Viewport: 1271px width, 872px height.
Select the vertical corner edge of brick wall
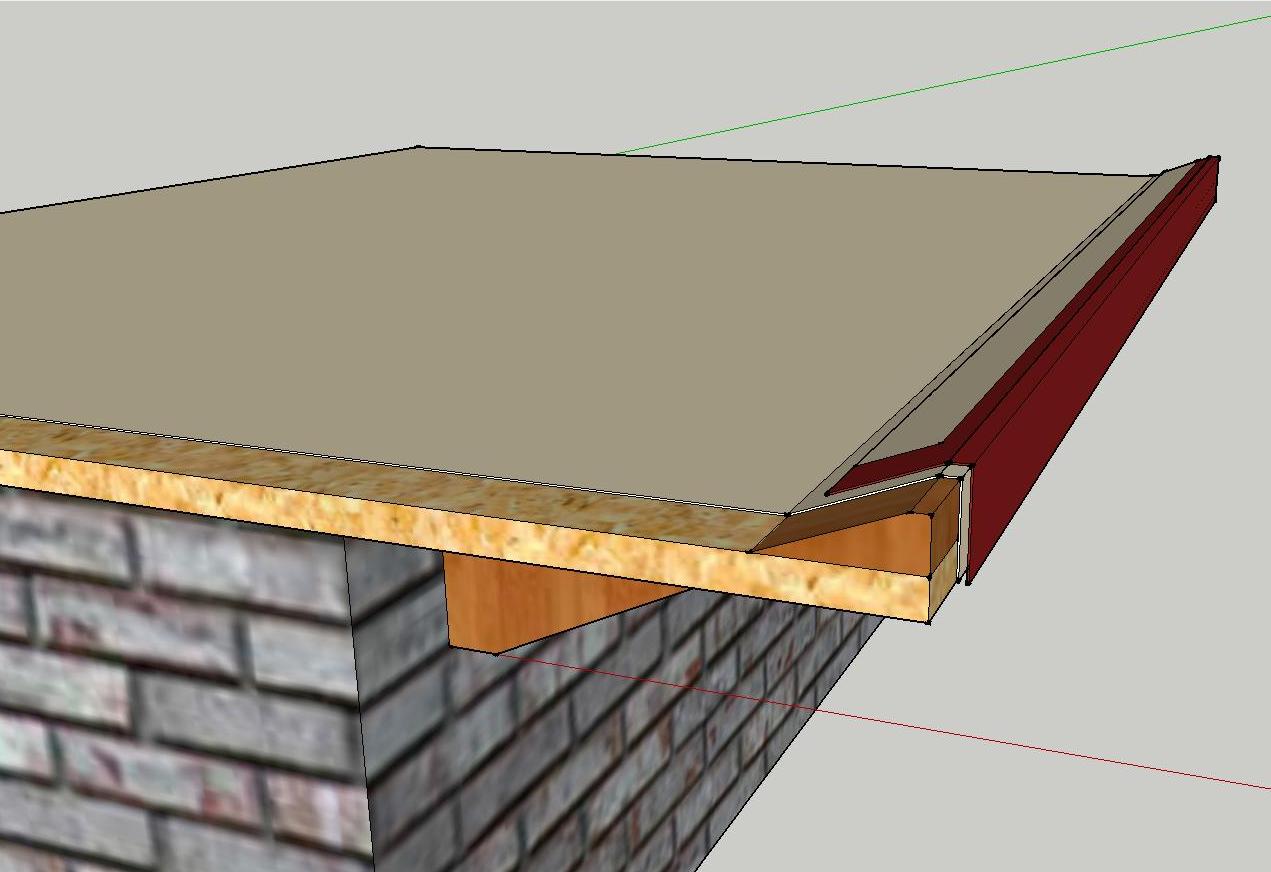click(359, 705)
